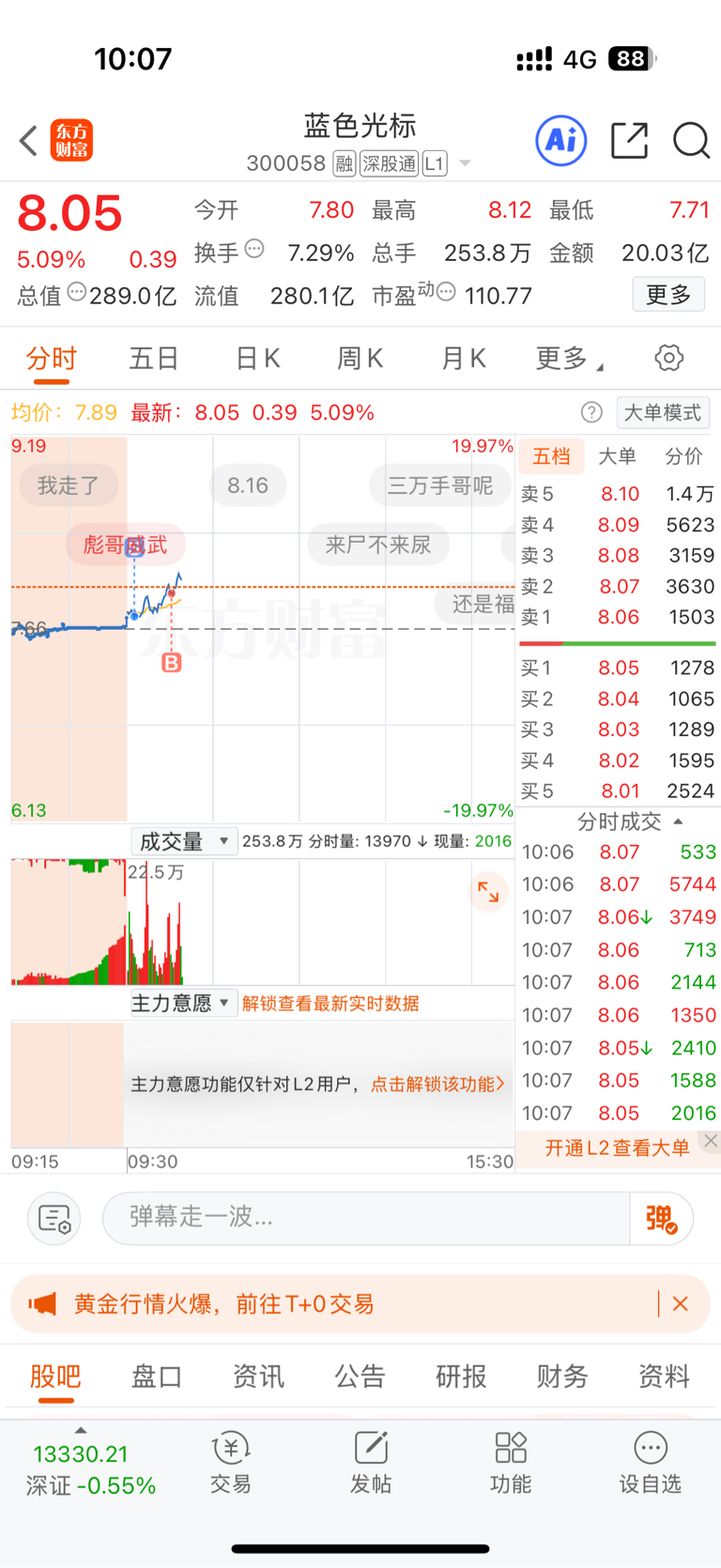Open the 盘口 tab

157,1376
